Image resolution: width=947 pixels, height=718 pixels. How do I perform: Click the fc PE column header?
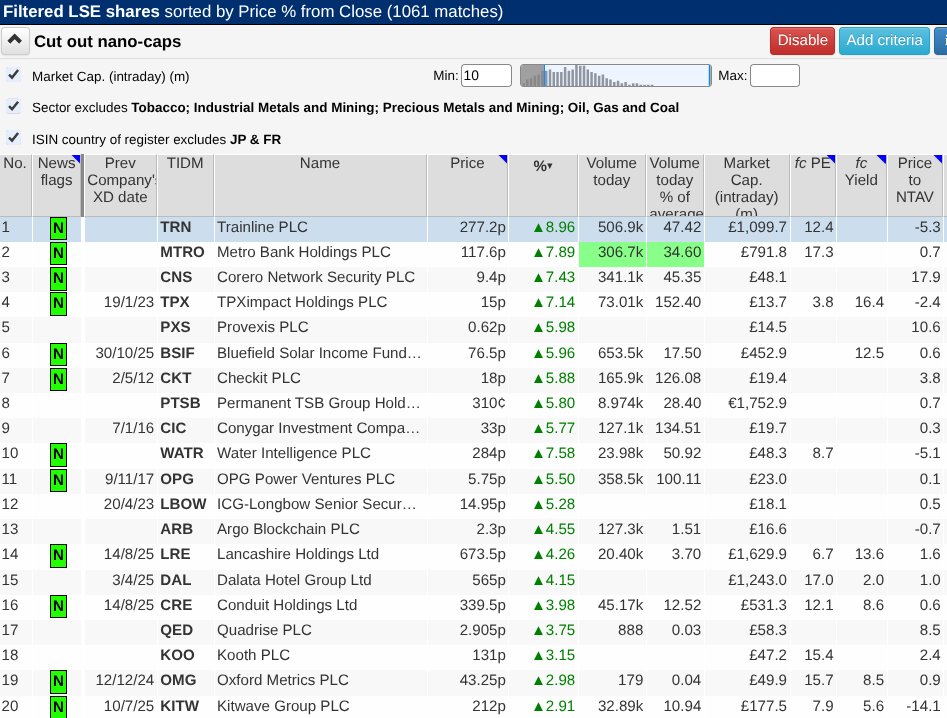coord(812,185)
